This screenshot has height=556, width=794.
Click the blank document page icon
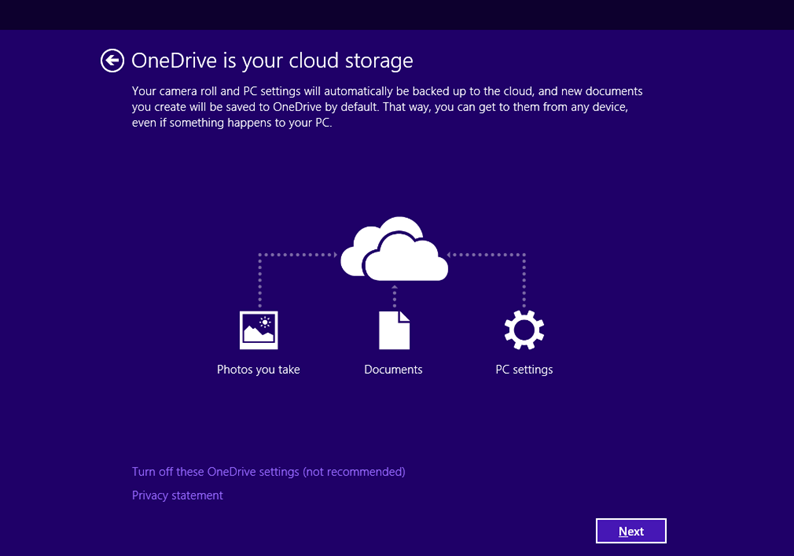click(x=394, y=330)
